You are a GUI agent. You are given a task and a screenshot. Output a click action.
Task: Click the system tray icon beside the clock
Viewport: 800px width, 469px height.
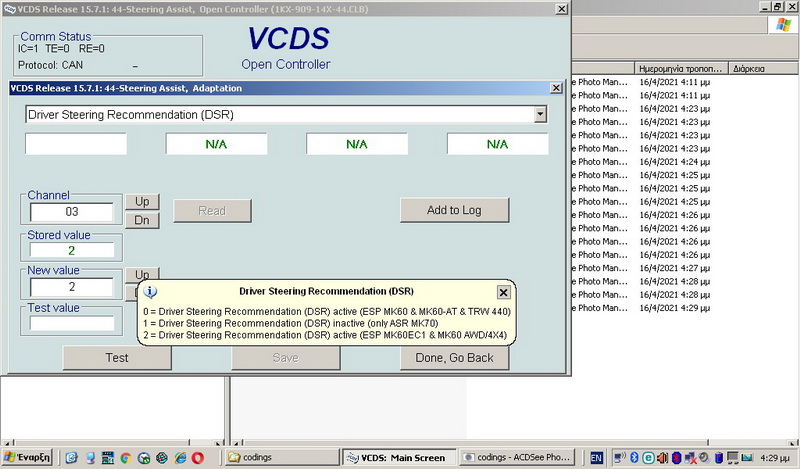coord(746,458)
